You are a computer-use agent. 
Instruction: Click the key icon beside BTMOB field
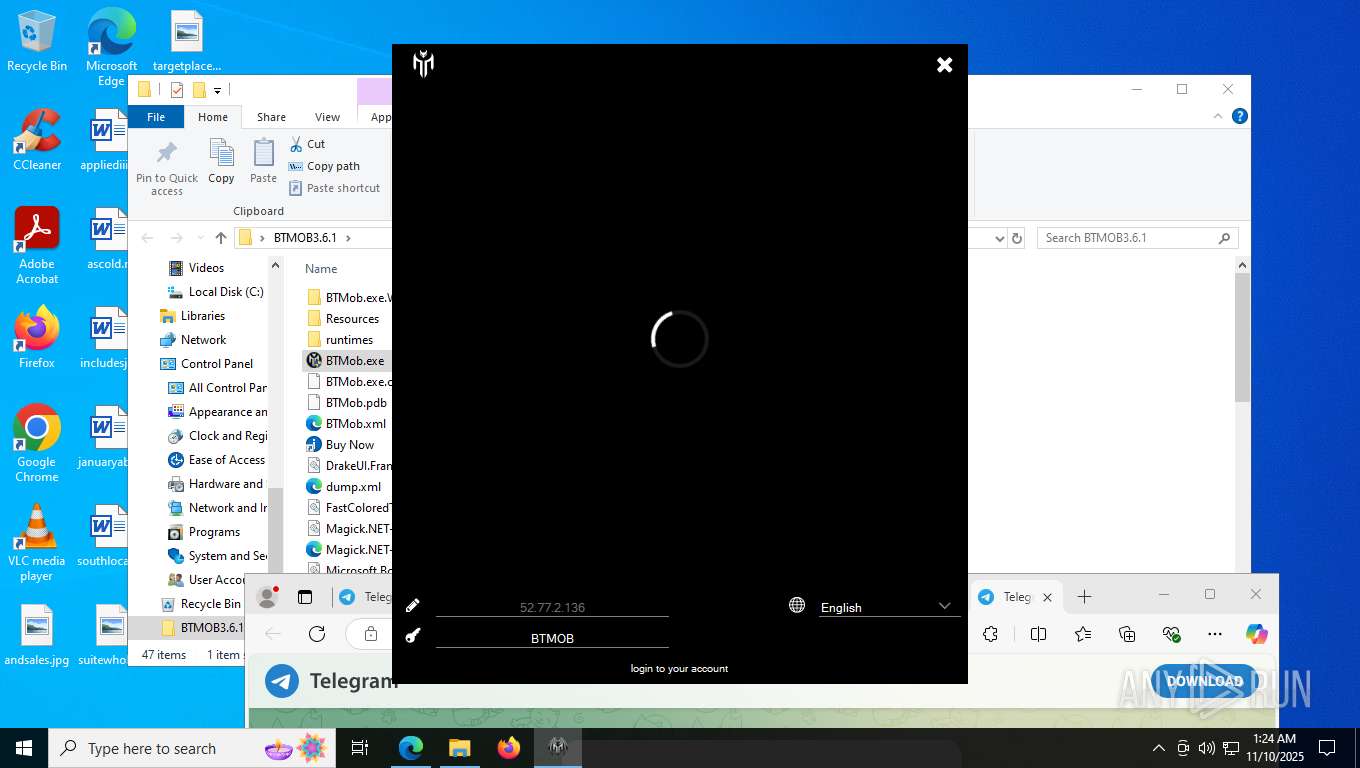(x=413, y=635)
